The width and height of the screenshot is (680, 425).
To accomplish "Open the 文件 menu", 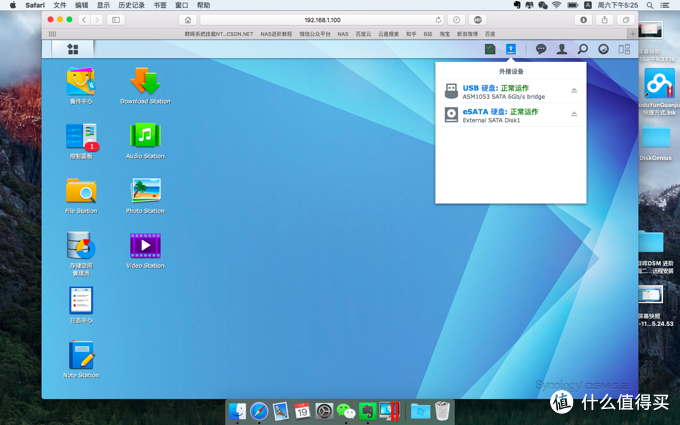I will tap(60, 5).
